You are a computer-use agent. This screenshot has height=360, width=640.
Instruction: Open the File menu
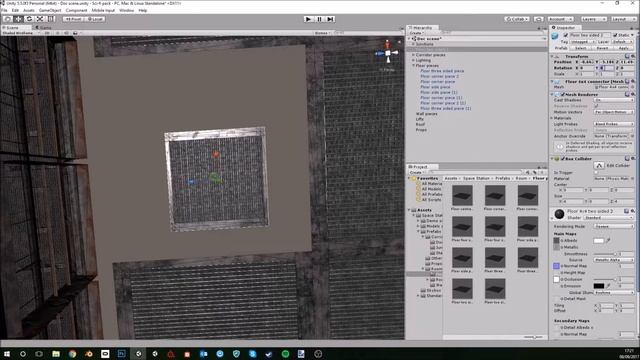[4, 10]
